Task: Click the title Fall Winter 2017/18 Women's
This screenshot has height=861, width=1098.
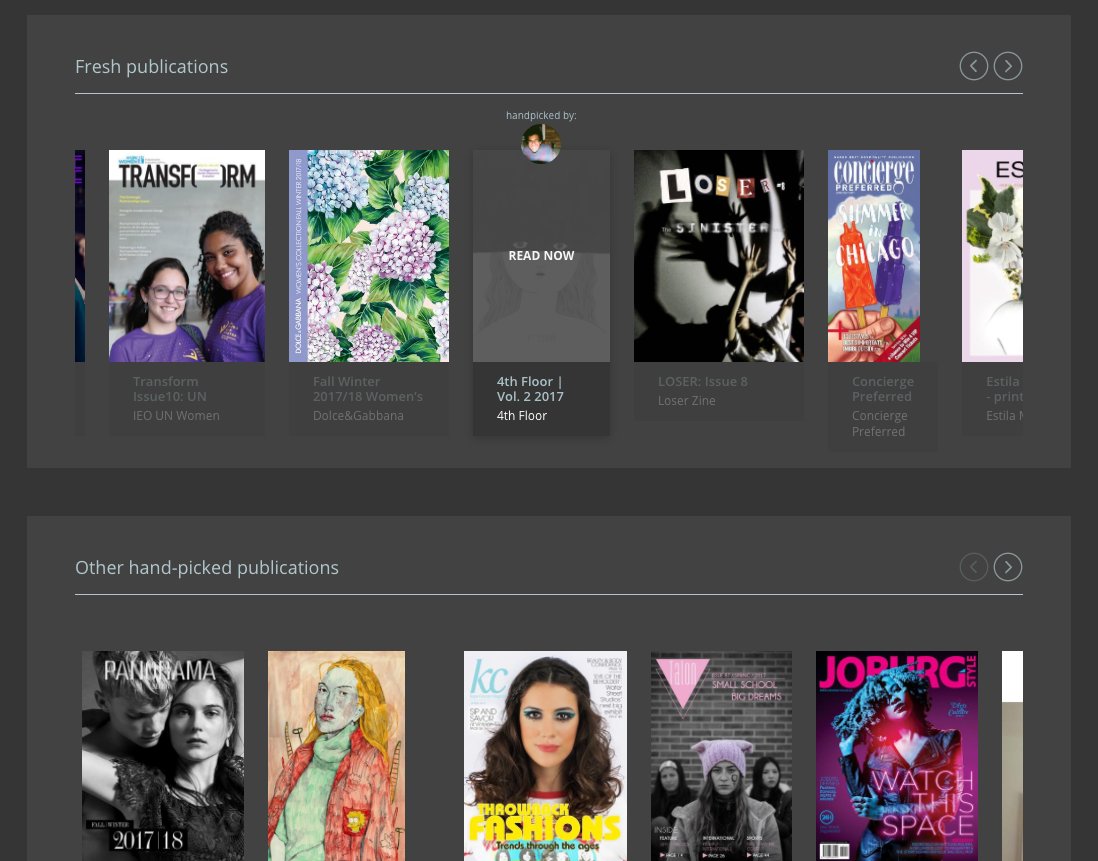Action: [x=368, y=389]
